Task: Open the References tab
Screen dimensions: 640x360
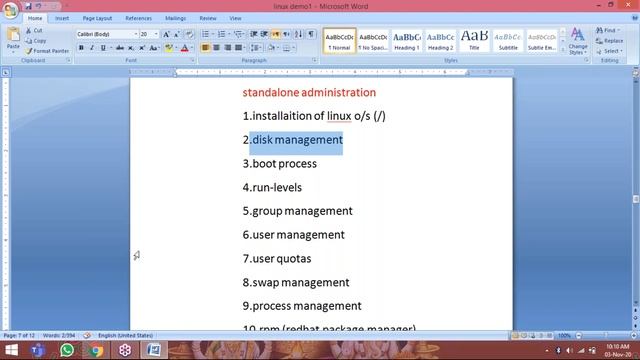Action: click(x=138, y=18)
